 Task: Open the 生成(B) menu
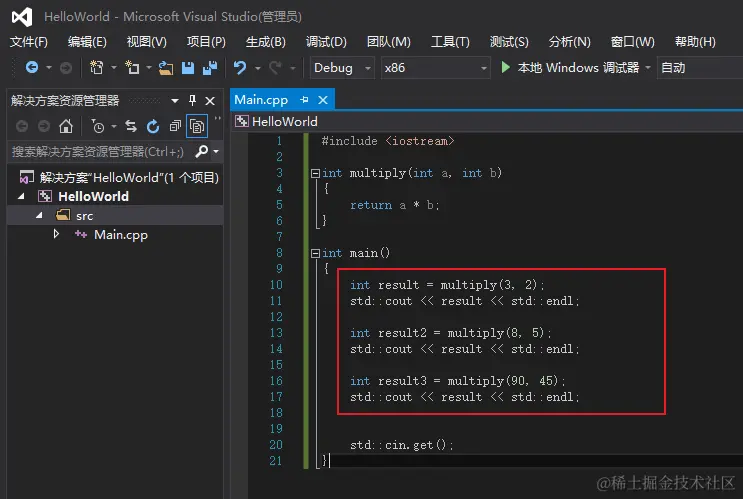pos(265,42)
